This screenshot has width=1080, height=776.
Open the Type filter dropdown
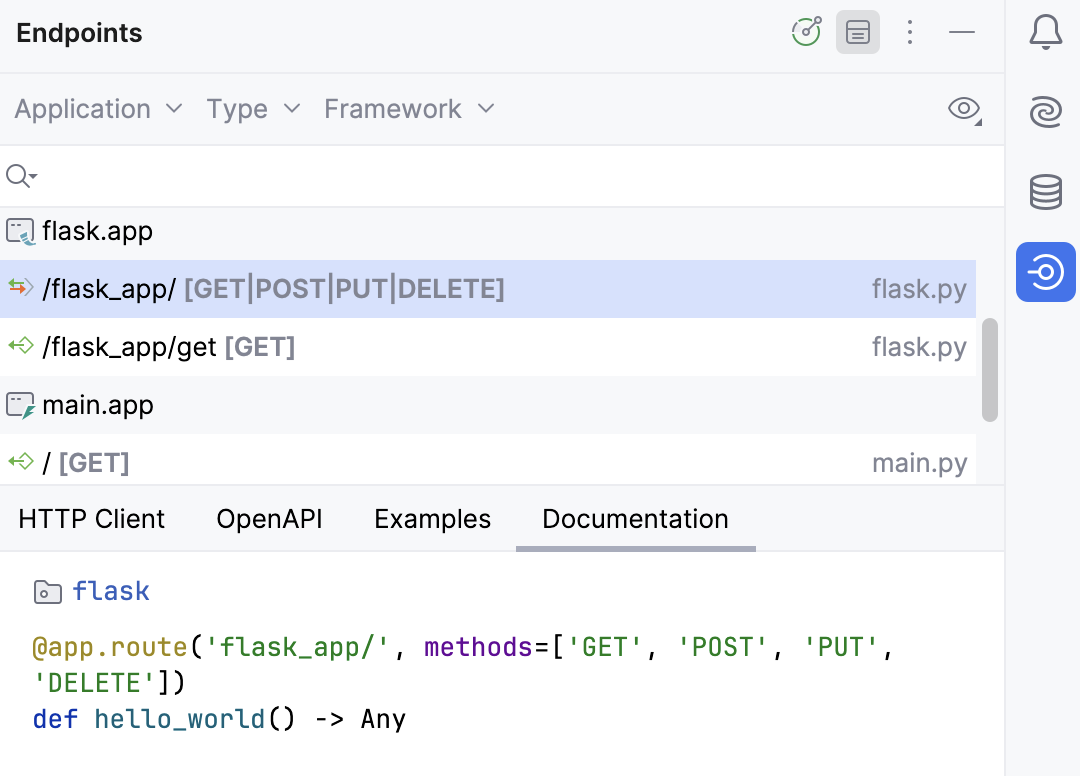tap(252, 109)
